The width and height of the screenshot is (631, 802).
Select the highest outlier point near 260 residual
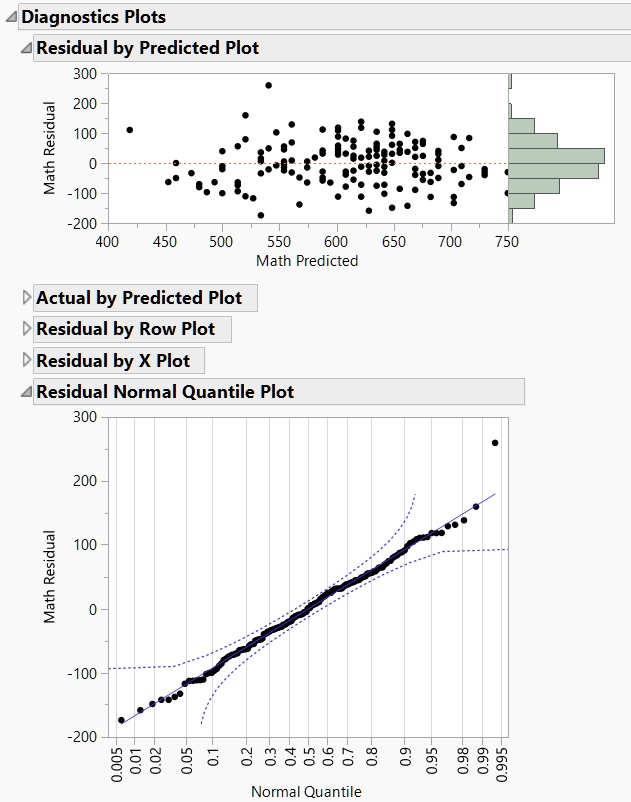click(268, 85)
